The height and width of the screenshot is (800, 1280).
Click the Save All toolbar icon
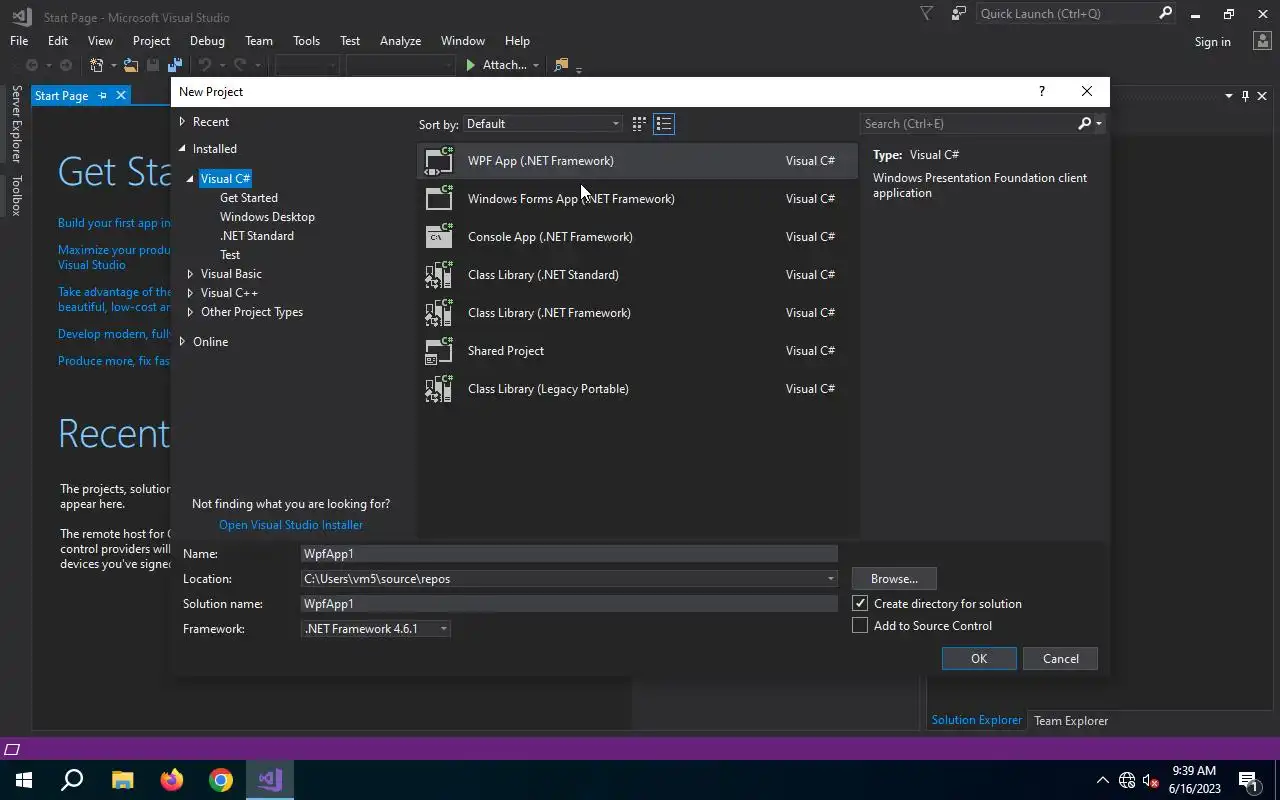[175, 65]
